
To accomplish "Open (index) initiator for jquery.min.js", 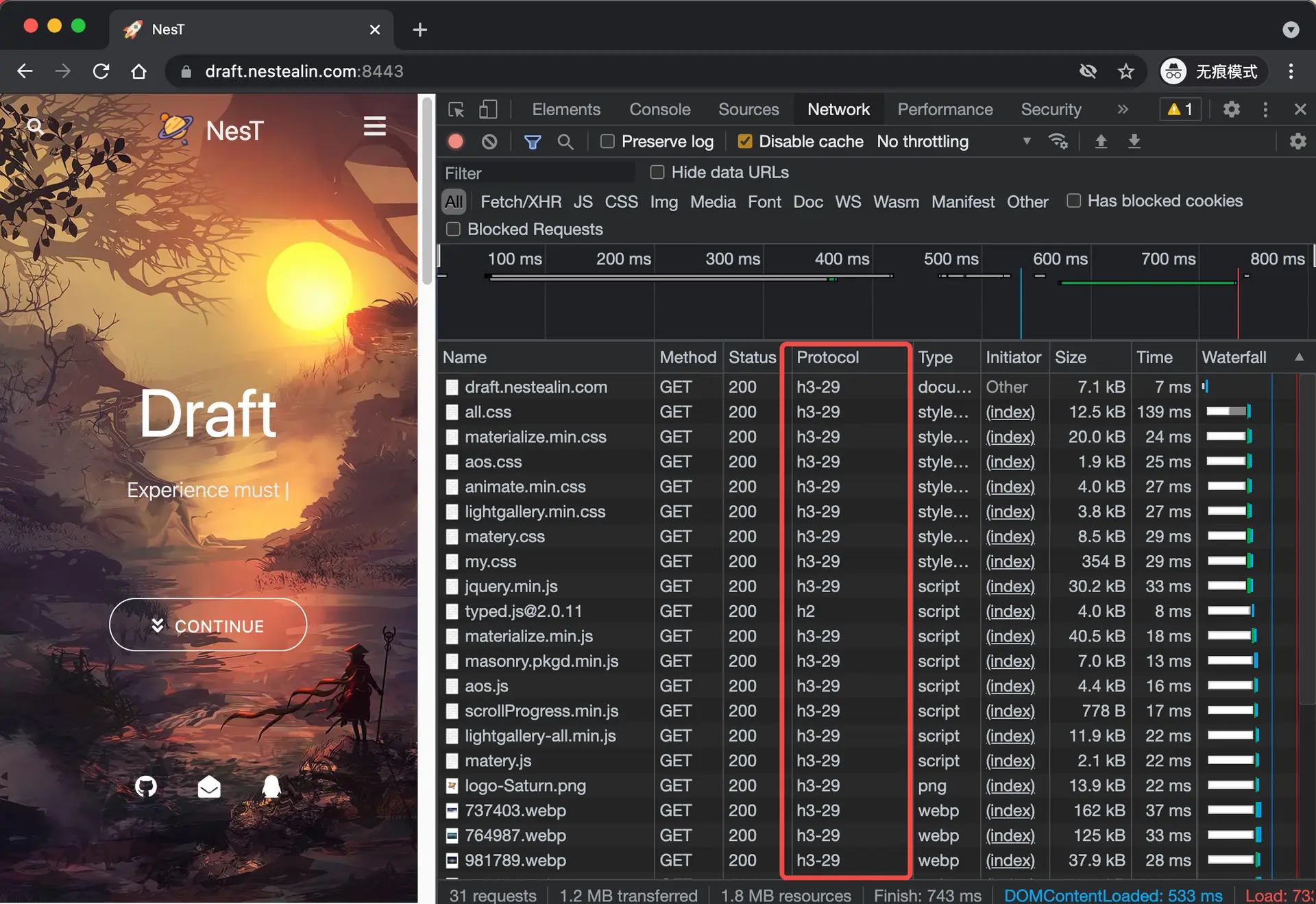I will click(x=1010, y=587).
